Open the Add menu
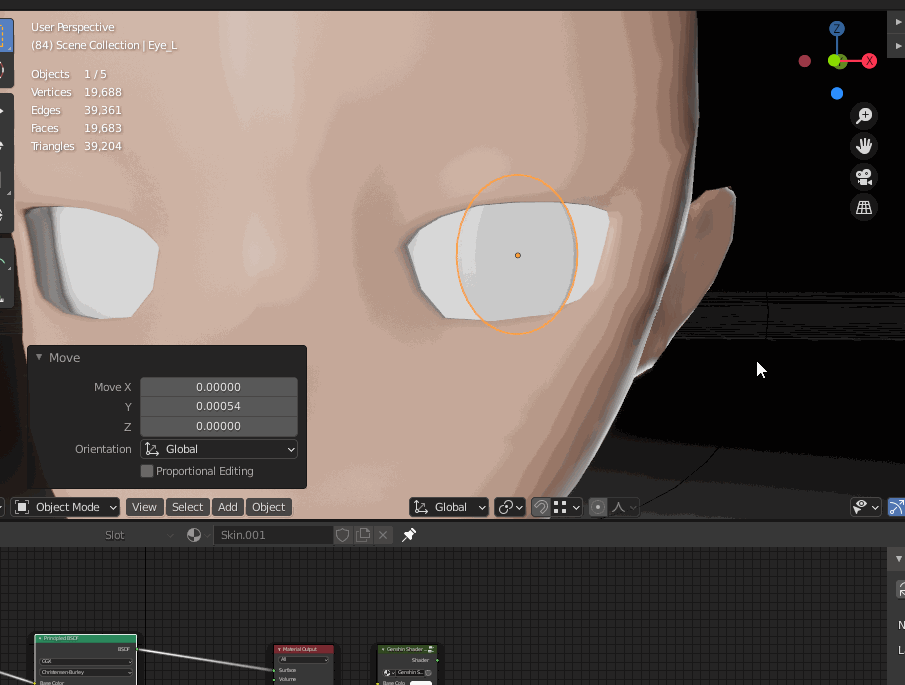Viewport: 905px width, 685px height. point(227,507)
